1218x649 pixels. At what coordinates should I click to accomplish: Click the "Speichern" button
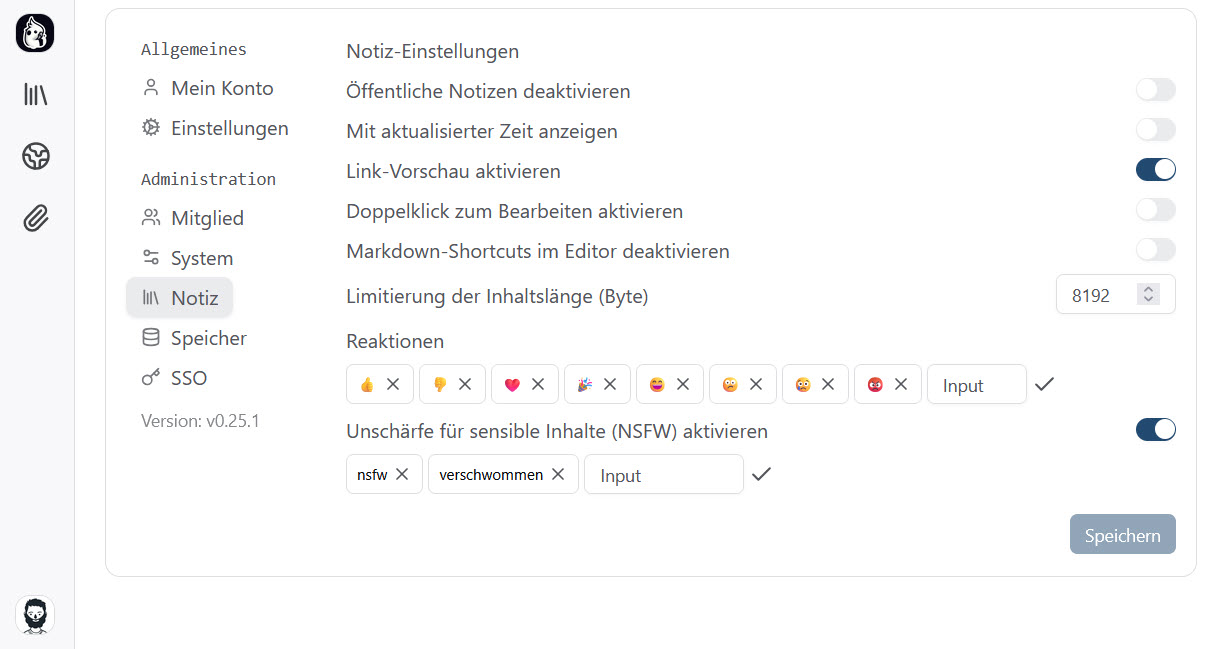pyautogui.click(x=1122, y=535)
